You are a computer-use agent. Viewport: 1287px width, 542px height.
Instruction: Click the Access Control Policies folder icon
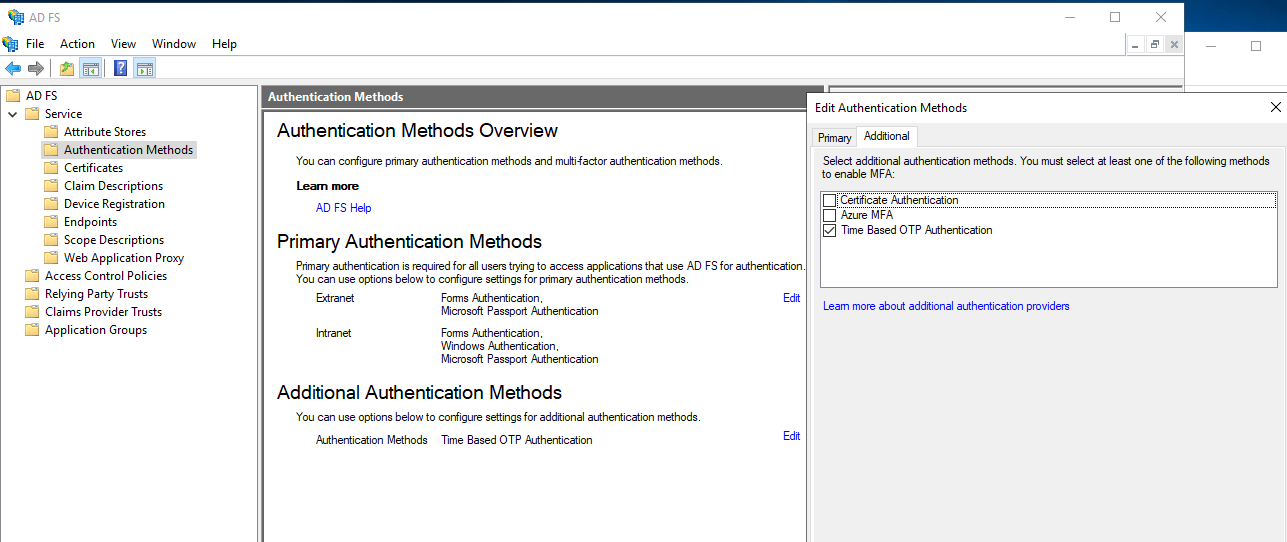[x=32, y=276]
